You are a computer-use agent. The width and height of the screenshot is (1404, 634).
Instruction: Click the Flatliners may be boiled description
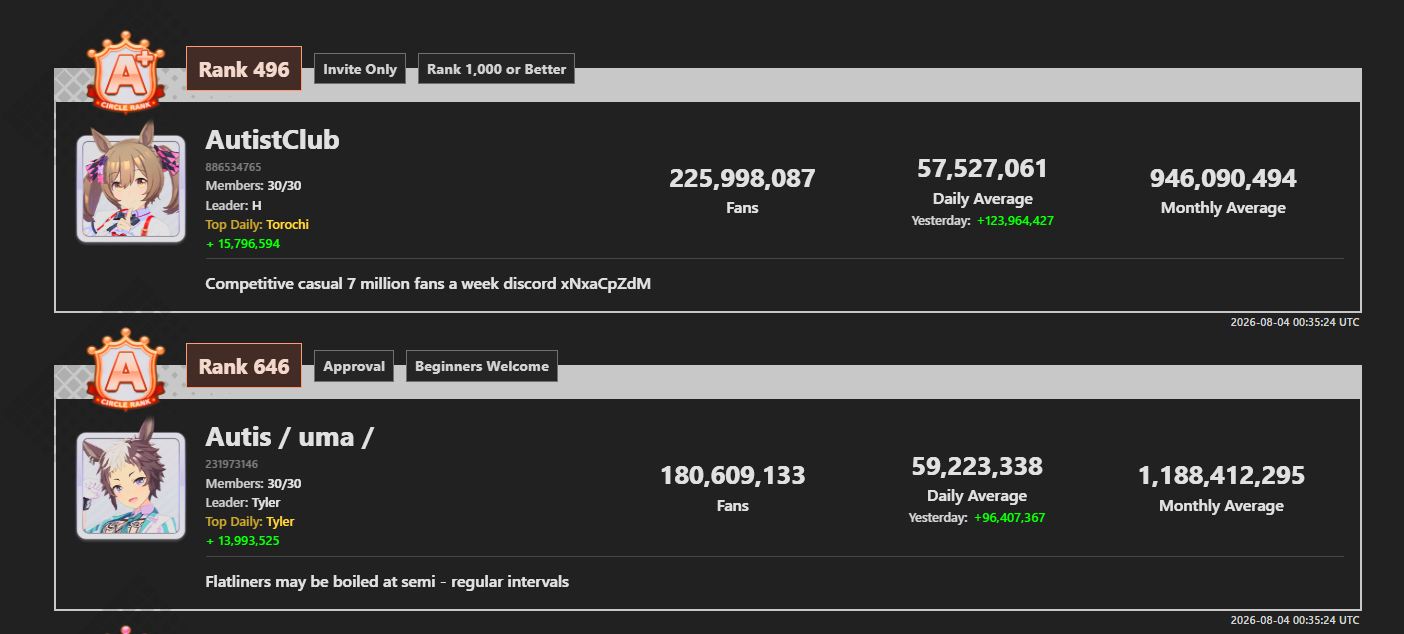[x=387, y=581]
